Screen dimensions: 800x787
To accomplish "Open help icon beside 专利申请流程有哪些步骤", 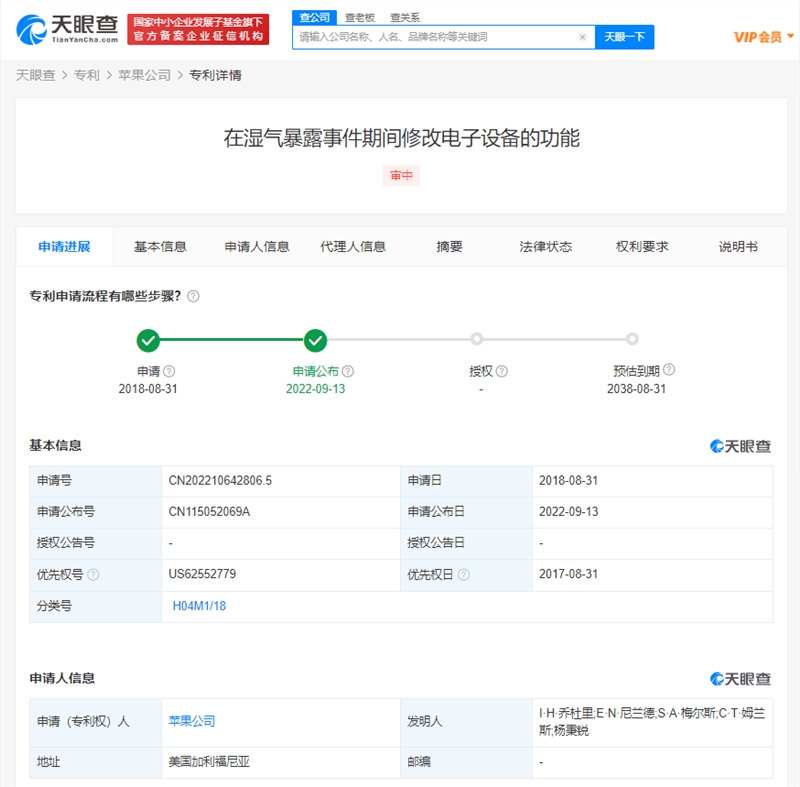I will pos(193,296).
